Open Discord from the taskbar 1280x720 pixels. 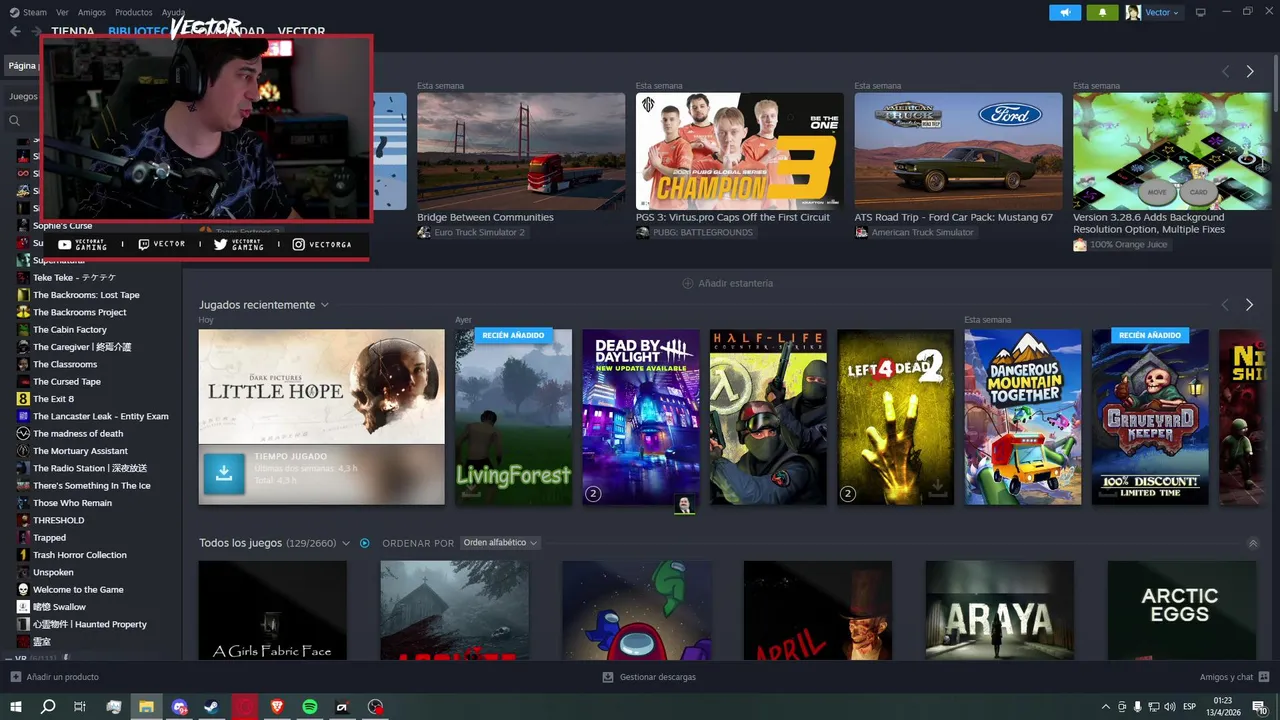tap(179, 707)
